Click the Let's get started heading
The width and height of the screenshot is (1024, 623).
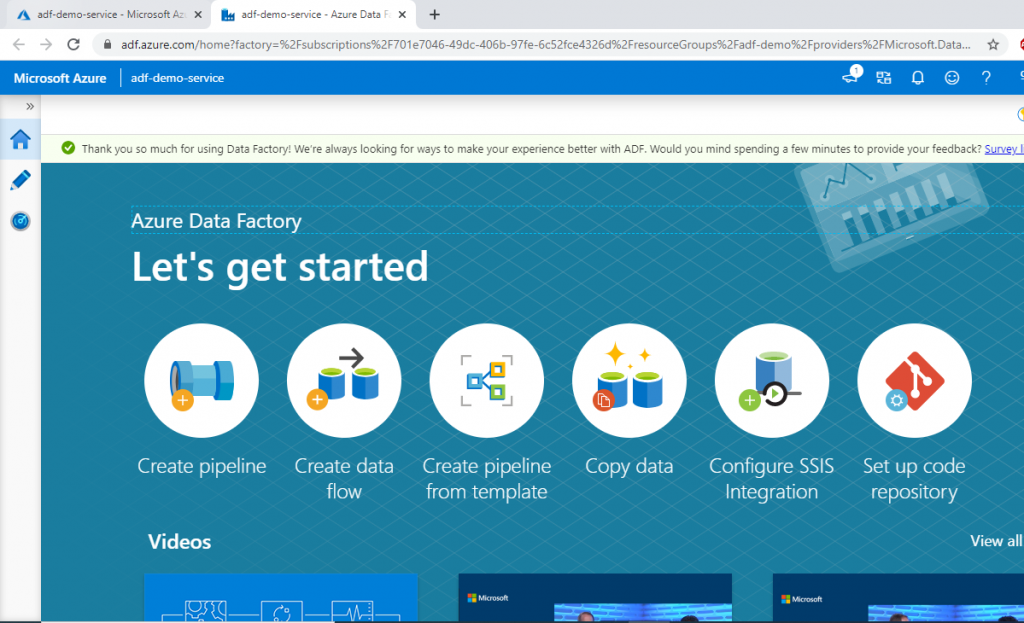coord(280,267)
